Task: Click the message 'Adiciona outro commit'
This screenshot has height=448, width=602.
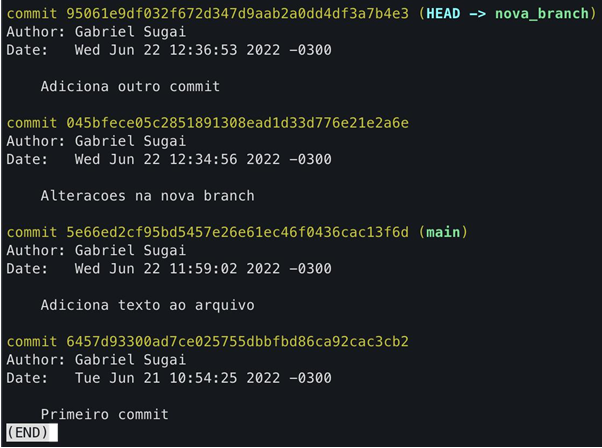Action: [130, 86]
